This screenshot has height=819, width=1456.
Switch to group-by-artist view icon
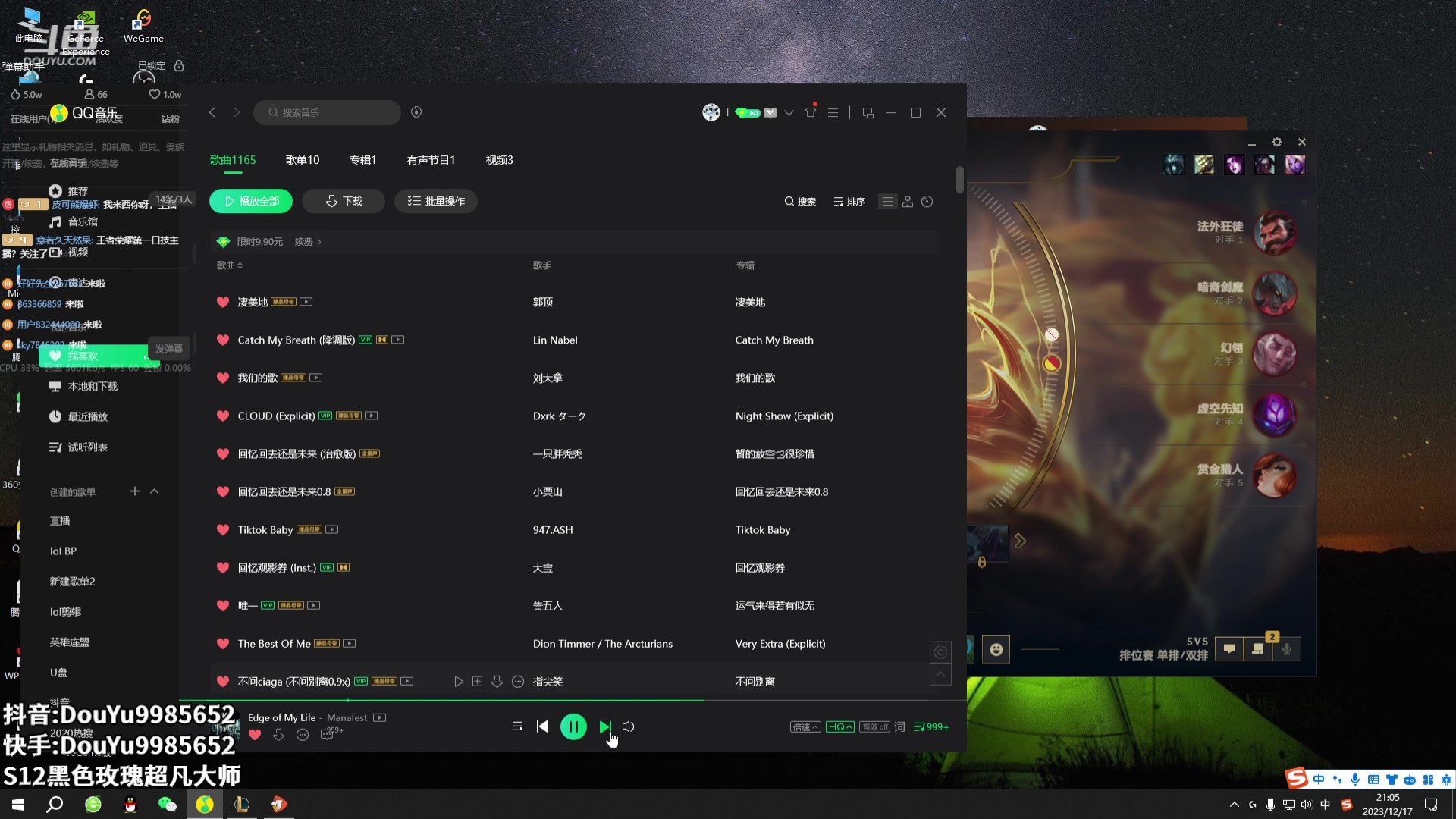(x=908, y=201)
